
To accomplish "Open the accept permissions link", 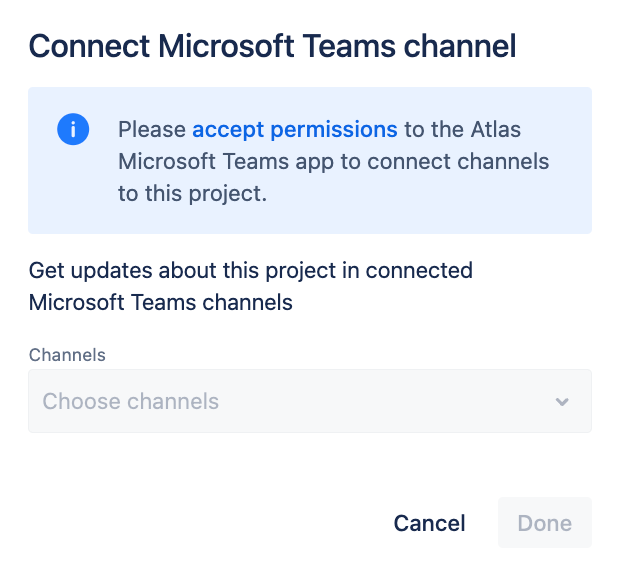I will (295, 129).
